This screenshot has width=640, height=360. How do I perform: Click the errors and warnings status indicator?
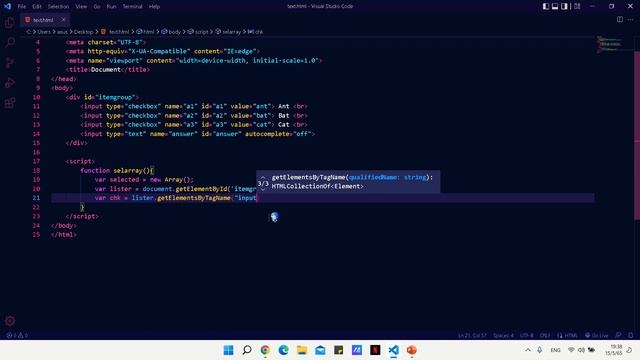(x=17, y=336)
